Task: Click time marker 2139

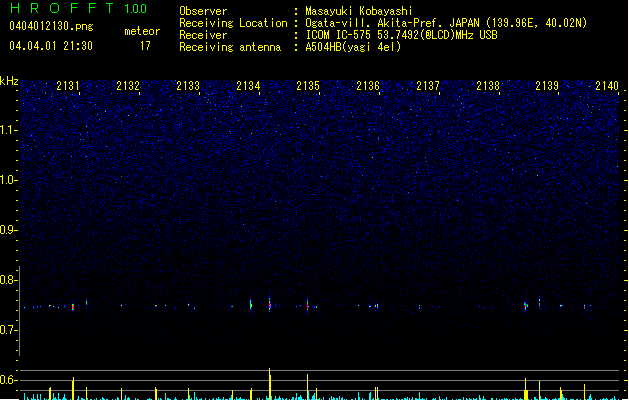Action: (x=547, y=86)
